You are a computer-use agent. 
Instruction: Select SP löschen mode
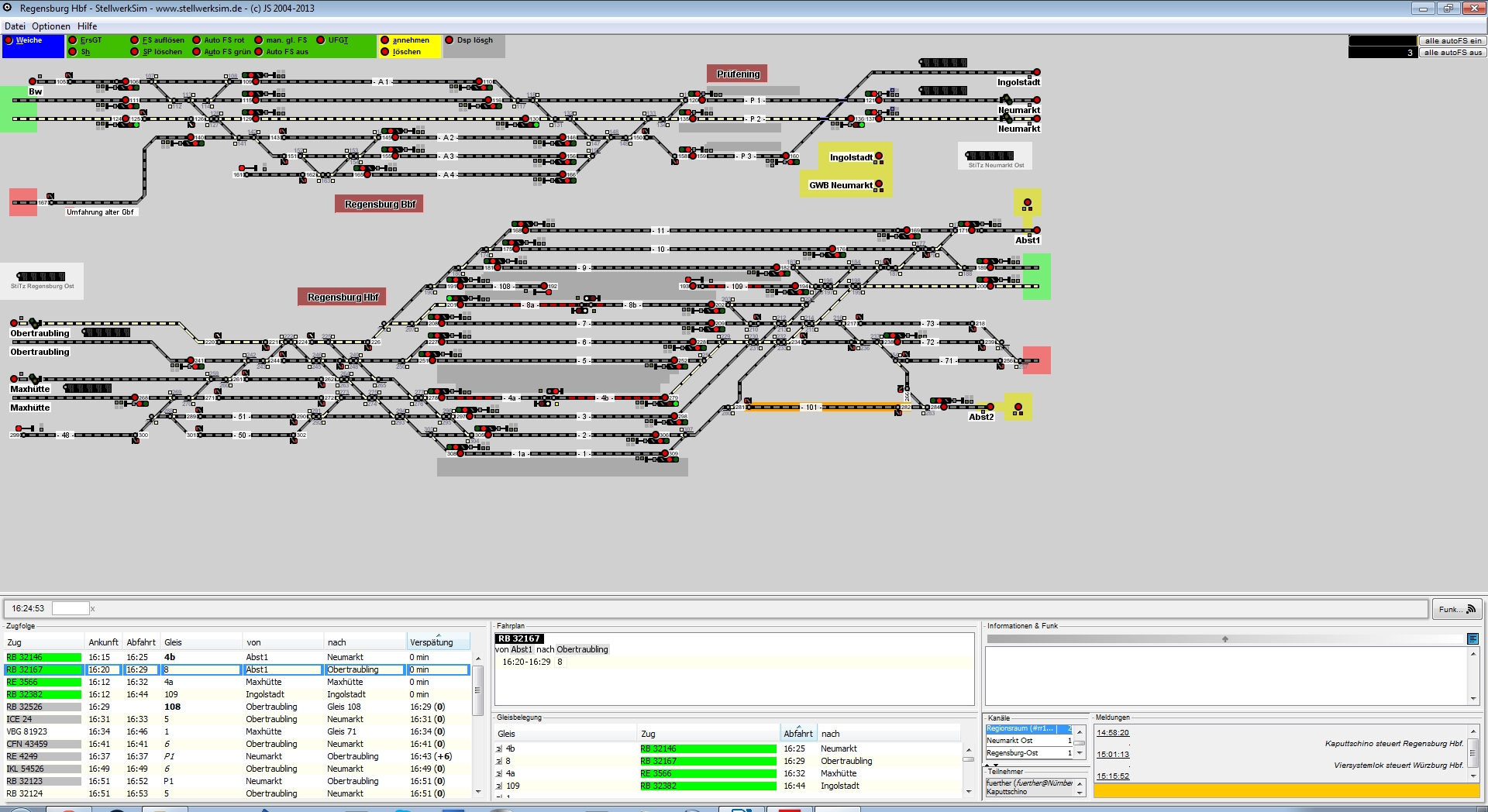[x=135, y=52]
